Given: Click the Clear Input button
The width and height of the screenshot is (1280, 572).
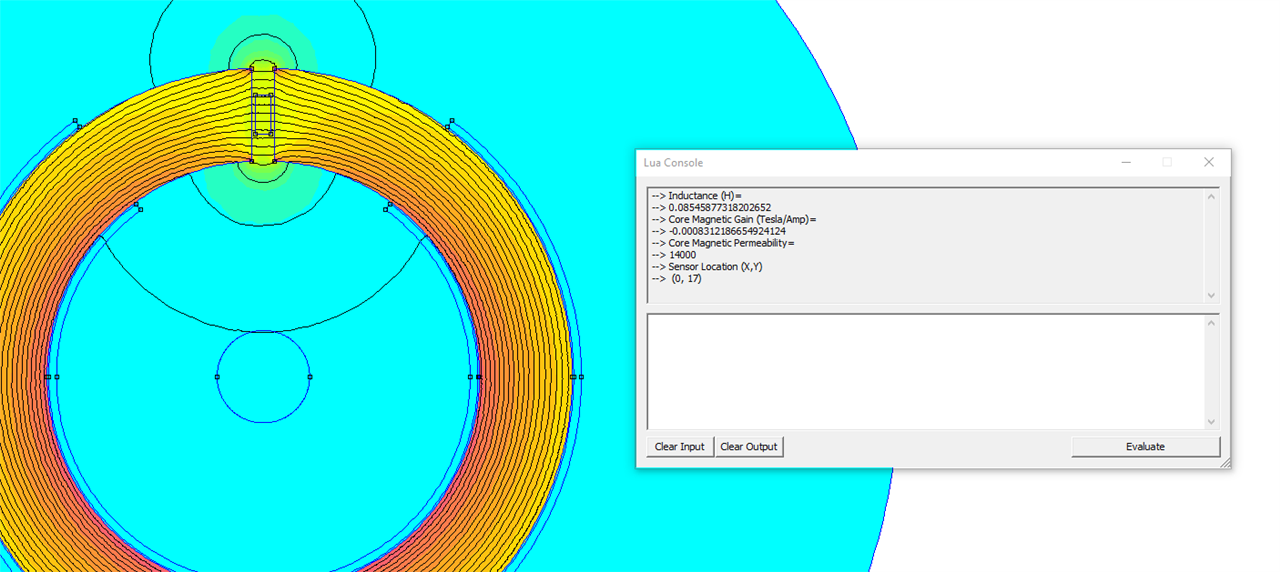Looking at the screenshot, I should [x=680, y=447].
